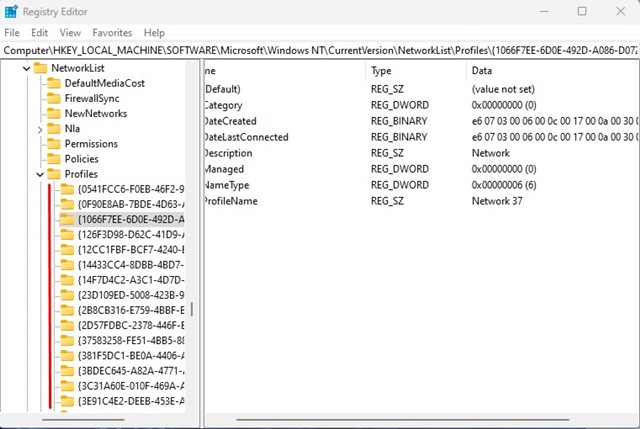Click the NewNetworks folder icon
This screenshot has width=640, height=429.
click(54, 113)
